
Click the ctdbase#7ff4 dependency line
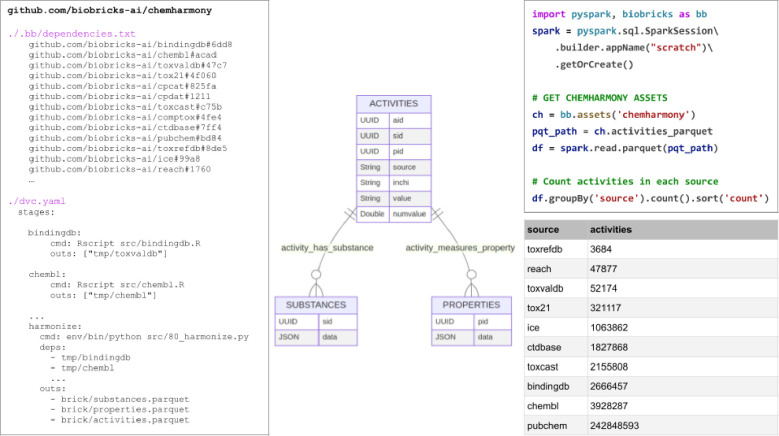(x=125, y=127)
